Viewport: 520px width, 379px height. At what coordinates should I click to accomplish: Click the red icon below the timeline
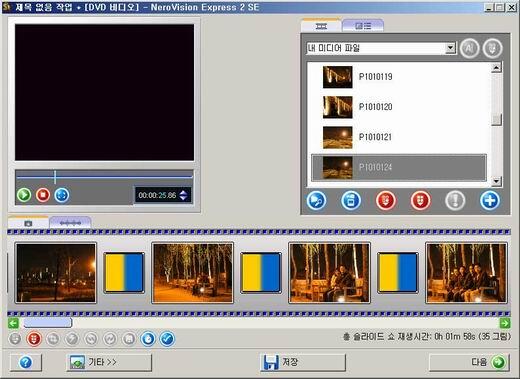tap(34, 339)
